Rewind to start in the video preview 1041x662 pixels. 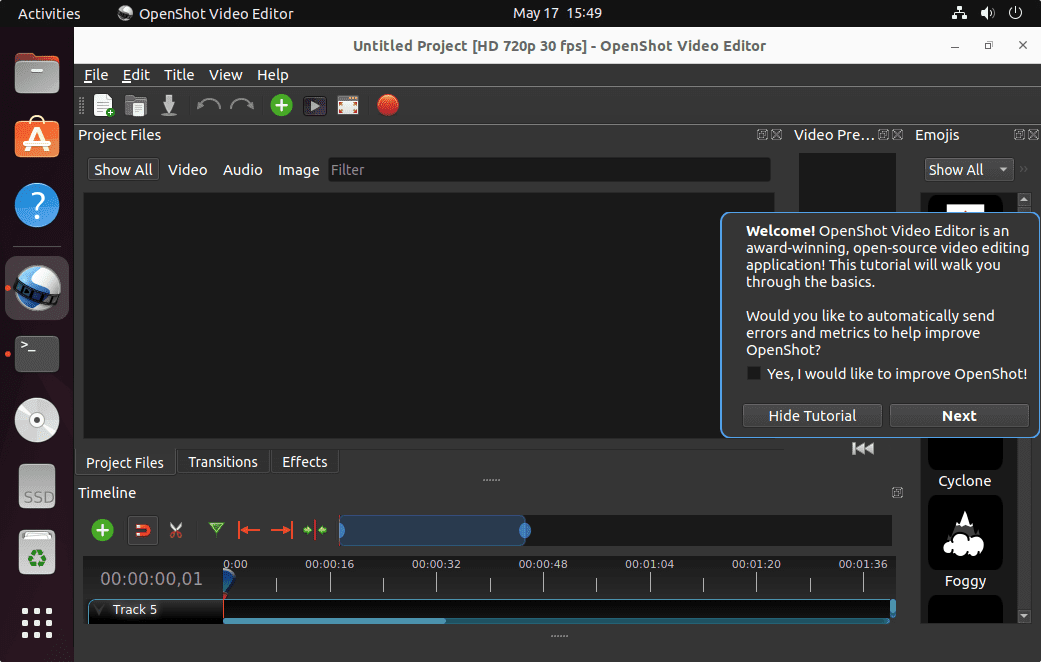862,449
